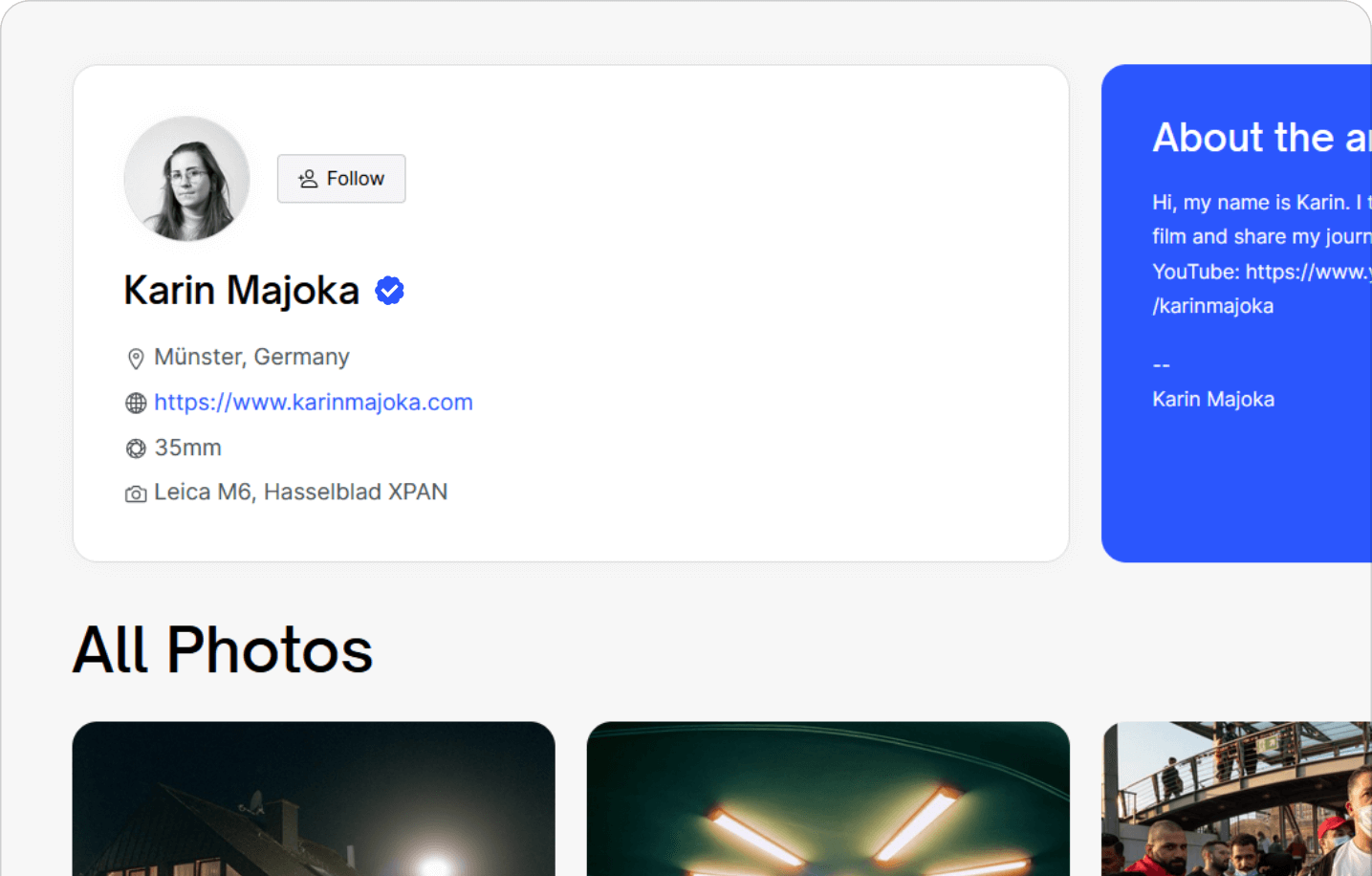Image resolution: width=1372 pixels, height=876 pixels.
Task: Click the globe website icon
Action: coord(136,404)
